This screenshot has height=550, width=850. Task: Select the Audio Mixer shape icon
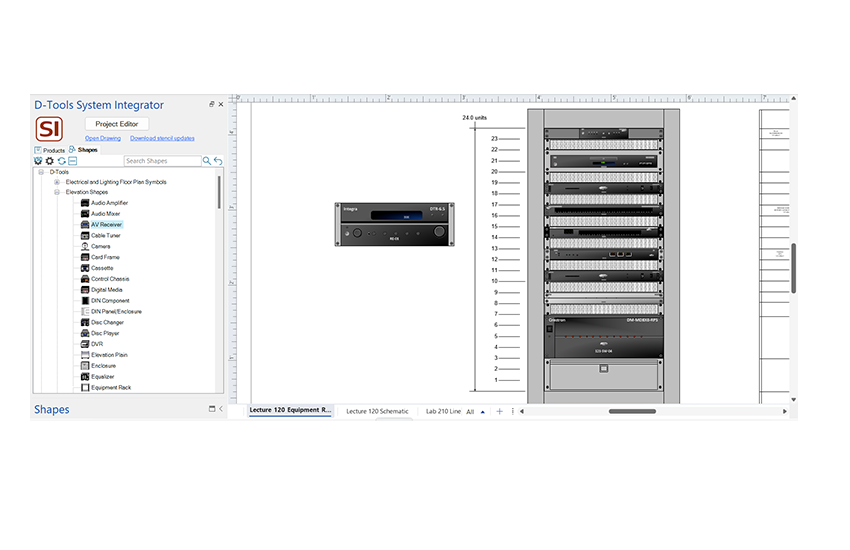[85, 213]
